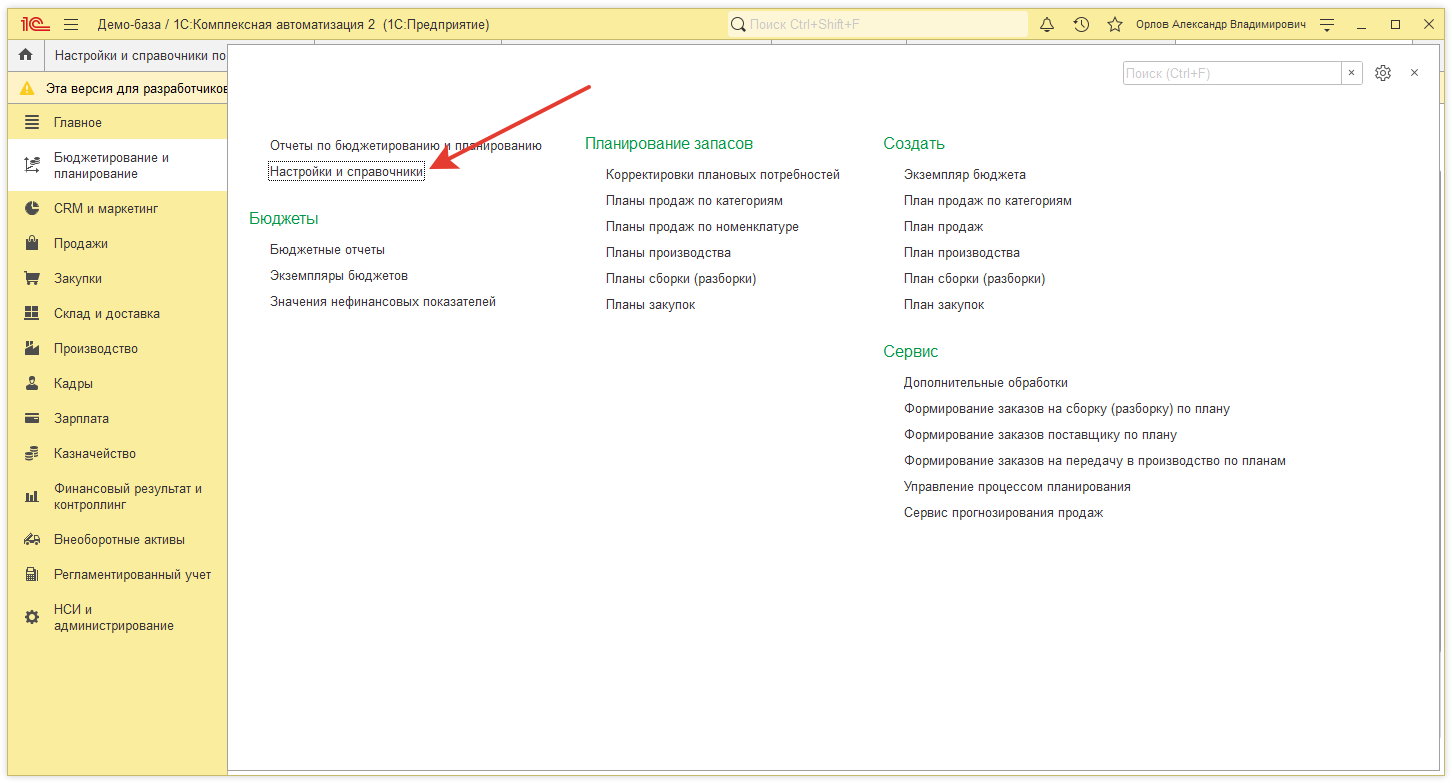Open service settings menu in title bar
Viewport: 1452px width, 783px height.
pos(1327,24)
